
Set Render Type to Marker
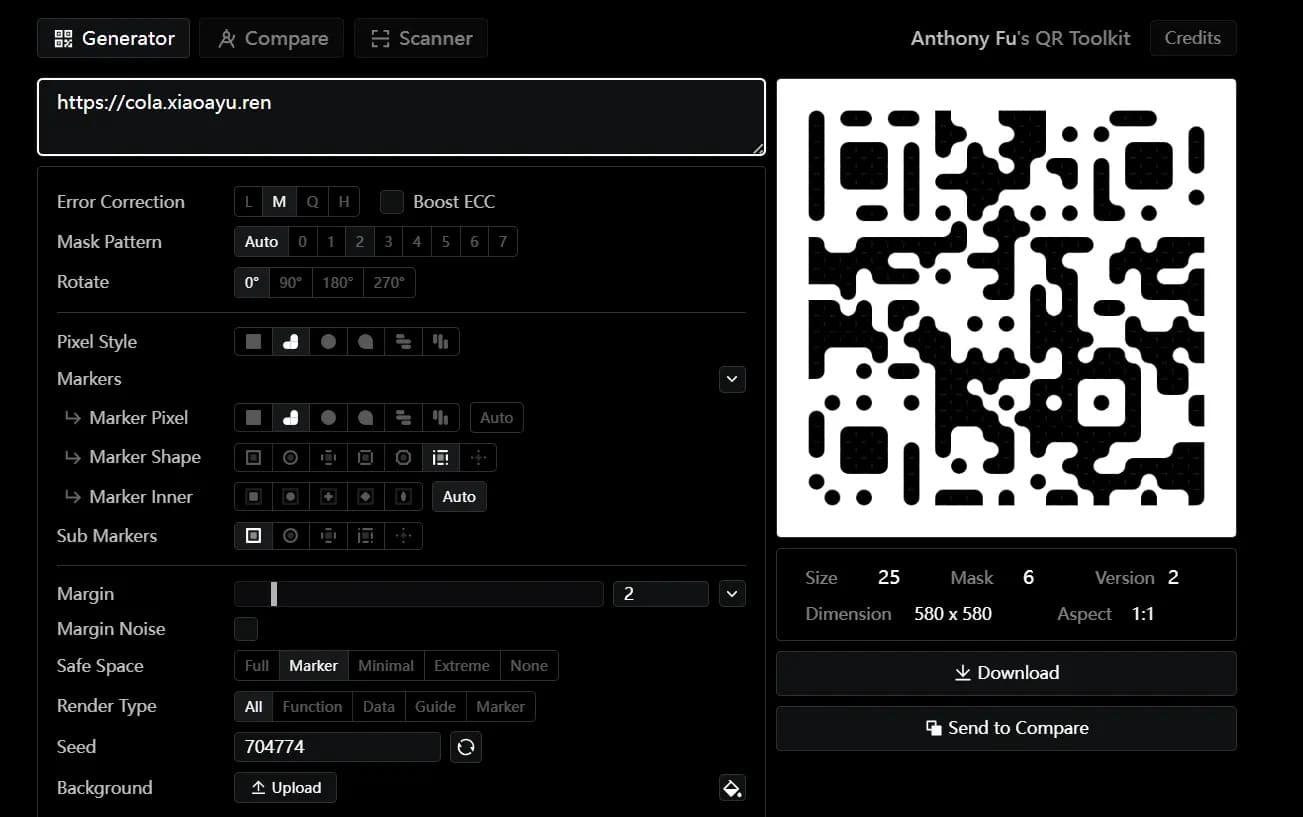pos(500,706)
